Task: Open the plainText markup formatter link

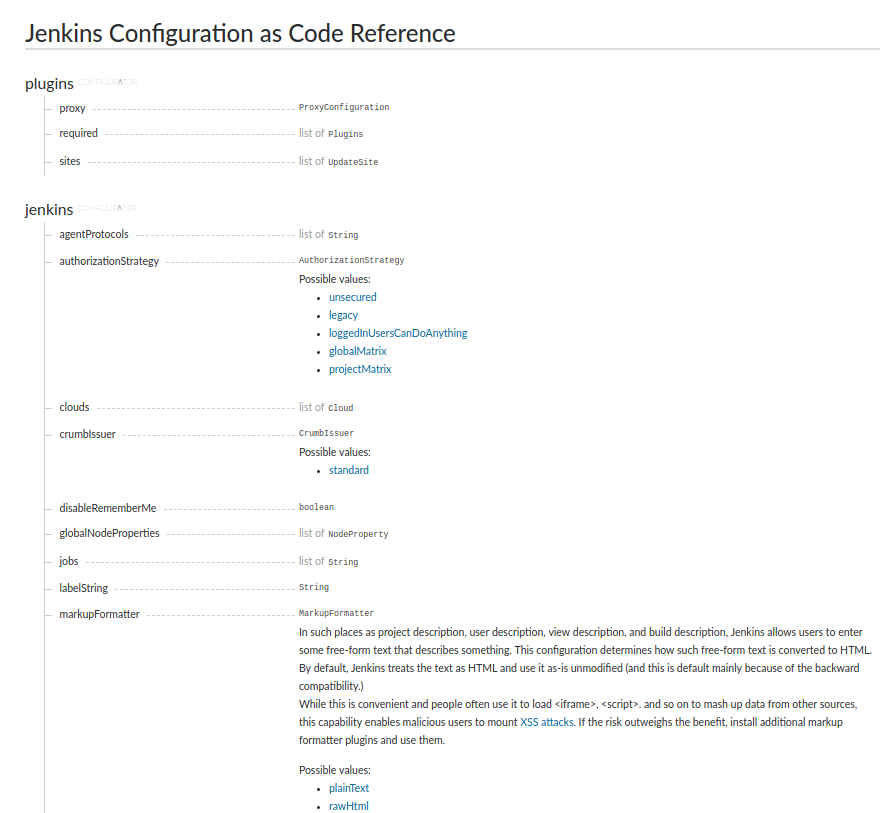Action: pyautogui.click(x=349, y=788)
